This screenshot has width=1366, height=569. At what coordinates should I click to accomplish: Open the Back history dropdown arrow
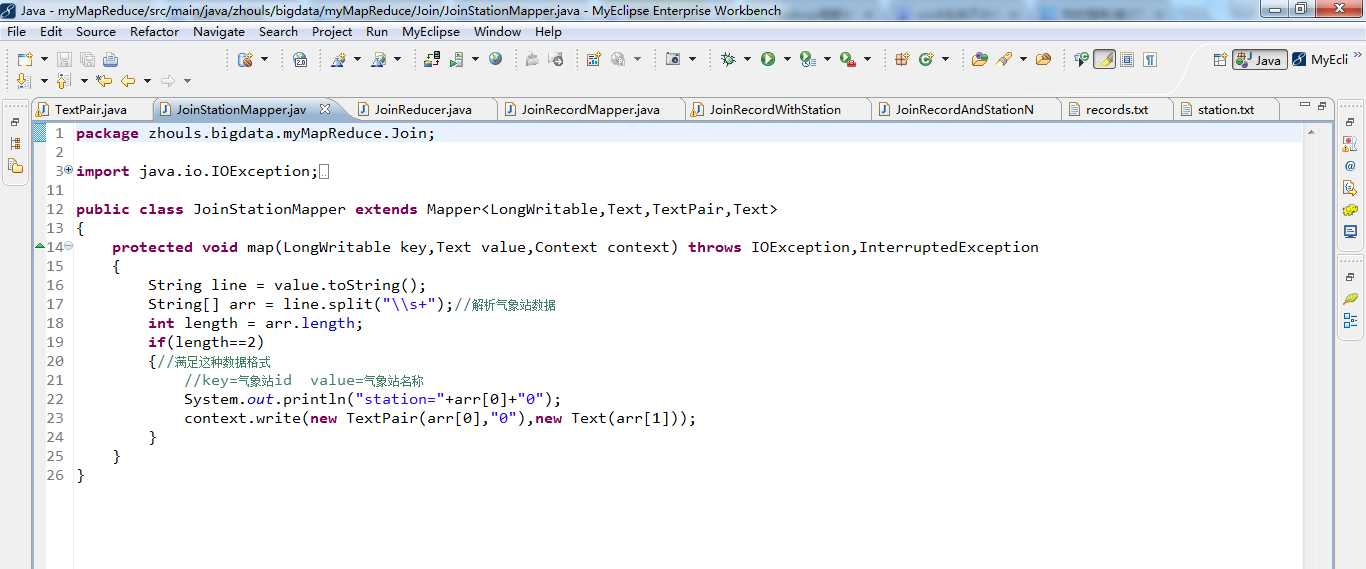[147, 81]
